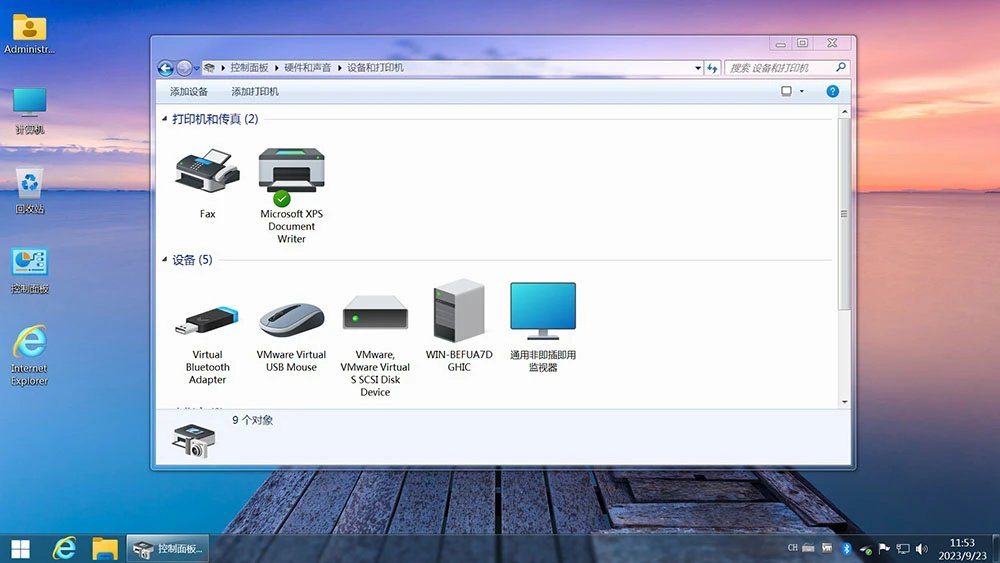The height and width of the screenshot is (563, 1000).
Task: Select Microsoft XPS Document Writer printer
Action: (291, 173)
